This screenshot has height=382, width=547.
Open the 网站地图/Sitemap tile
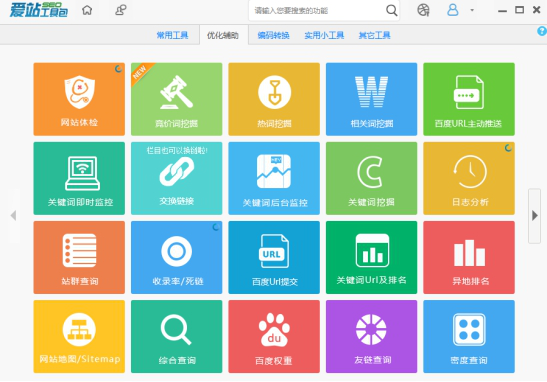point(79,337)
